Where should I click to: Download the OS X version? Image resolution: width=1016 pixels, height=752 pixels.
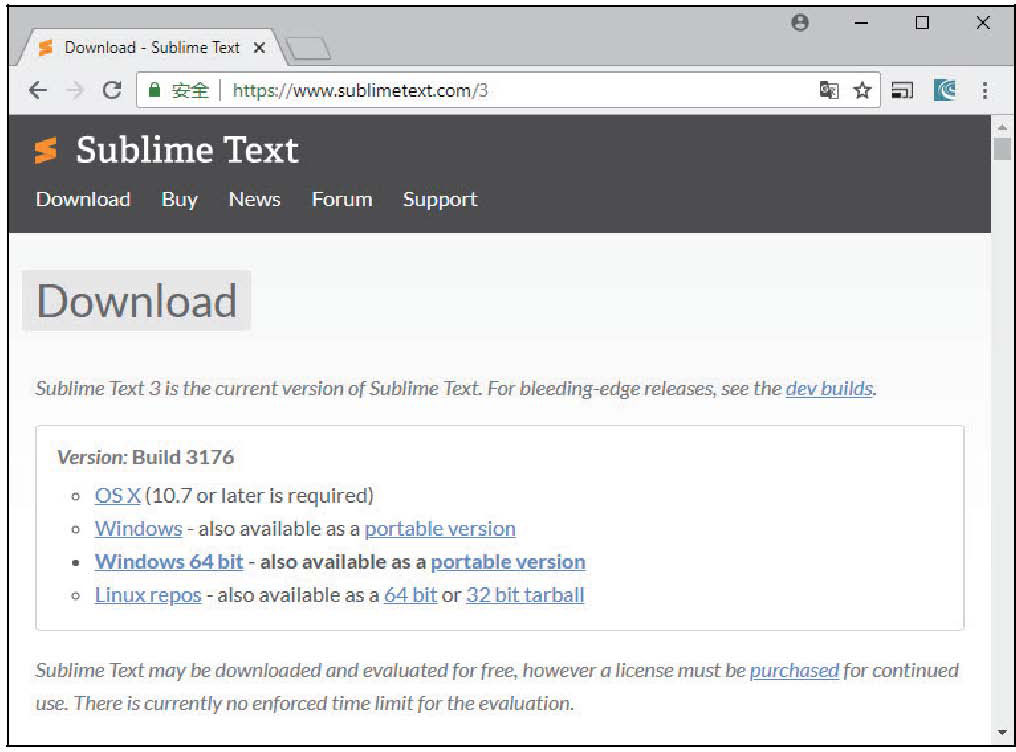pos(117,496)
